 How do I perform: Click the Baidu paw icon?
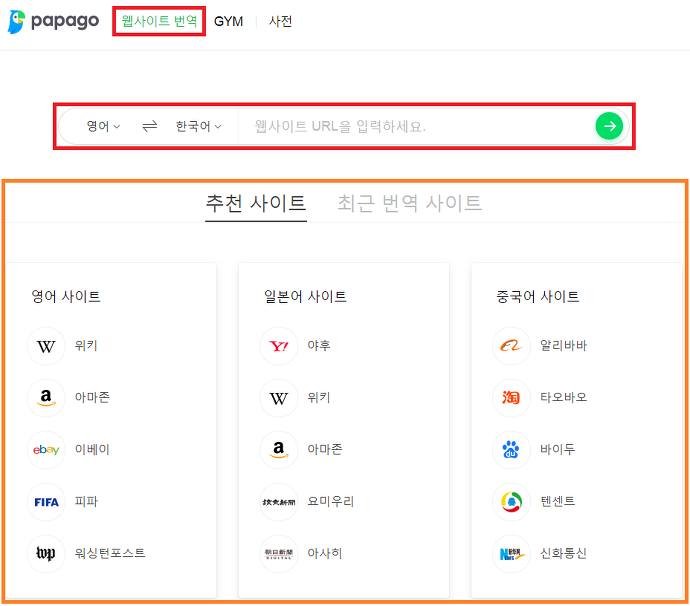(x=511, y=450)
